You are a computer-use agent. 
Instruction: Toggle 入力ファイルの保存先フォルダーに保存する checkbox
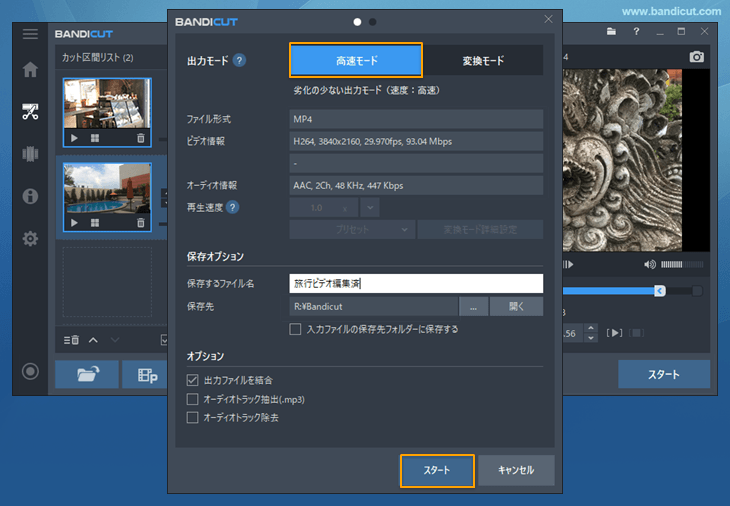[x=295, y=330]
